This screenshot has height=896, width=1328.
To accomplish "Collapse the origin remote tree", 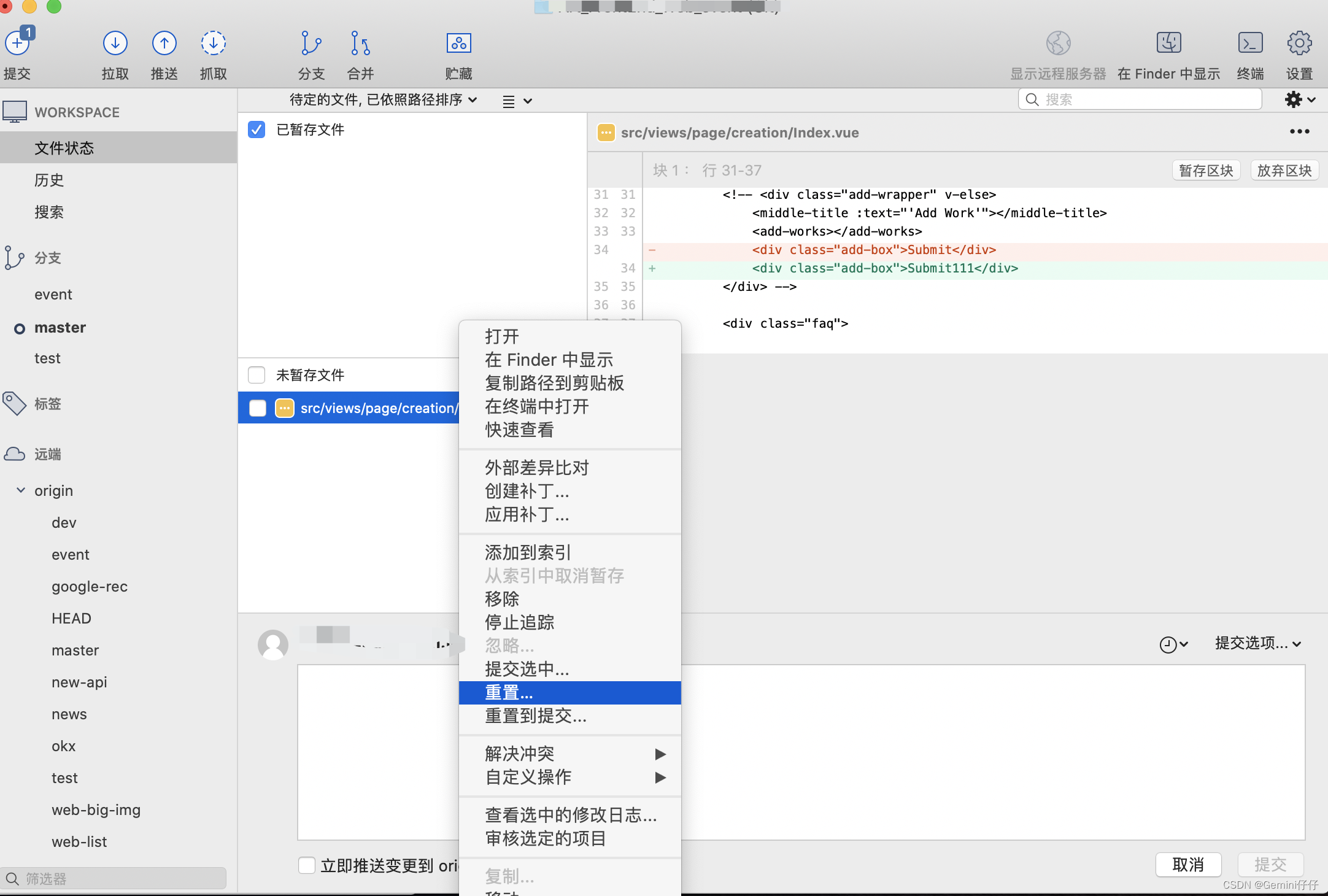I will coord(21,490).
